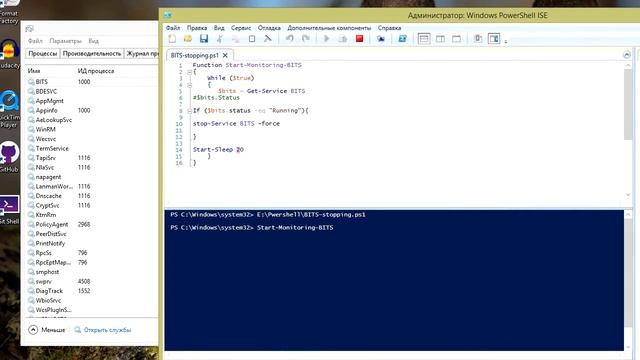Viewport: 640px width, 360px height.
Task: Copy selection using the toolbar copy icon
Action: tap(236, 39)
